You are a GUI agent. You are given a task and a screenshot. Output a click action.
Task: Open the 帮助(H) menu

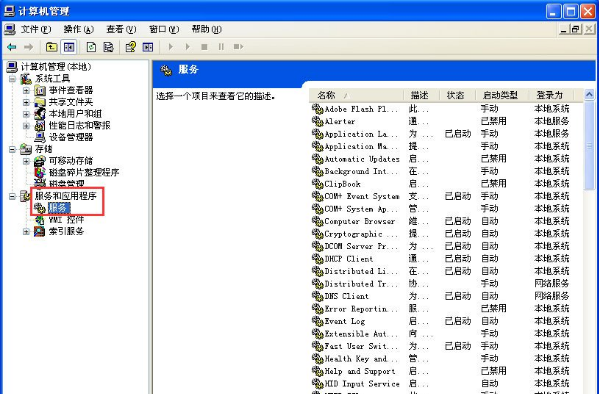coord(207,29)
